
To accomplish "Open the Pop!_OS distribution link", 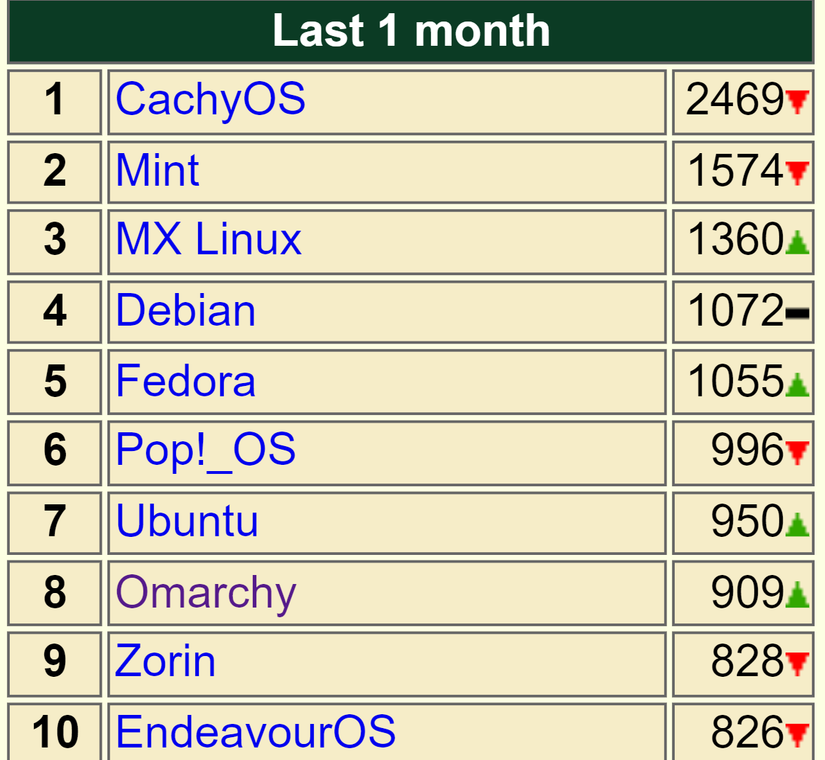I will pos(205,451).
